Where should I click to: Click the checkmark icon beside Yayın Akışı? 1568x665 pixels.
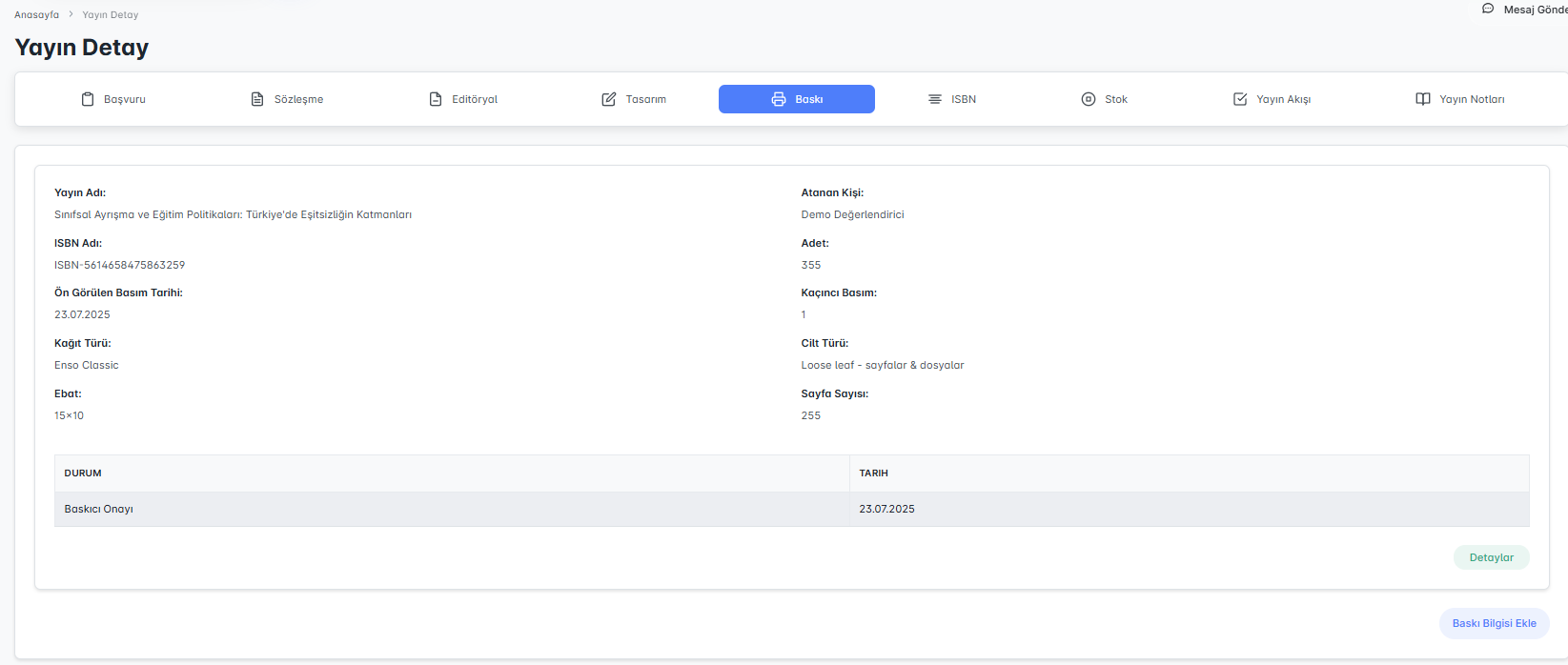(1240, 99)
